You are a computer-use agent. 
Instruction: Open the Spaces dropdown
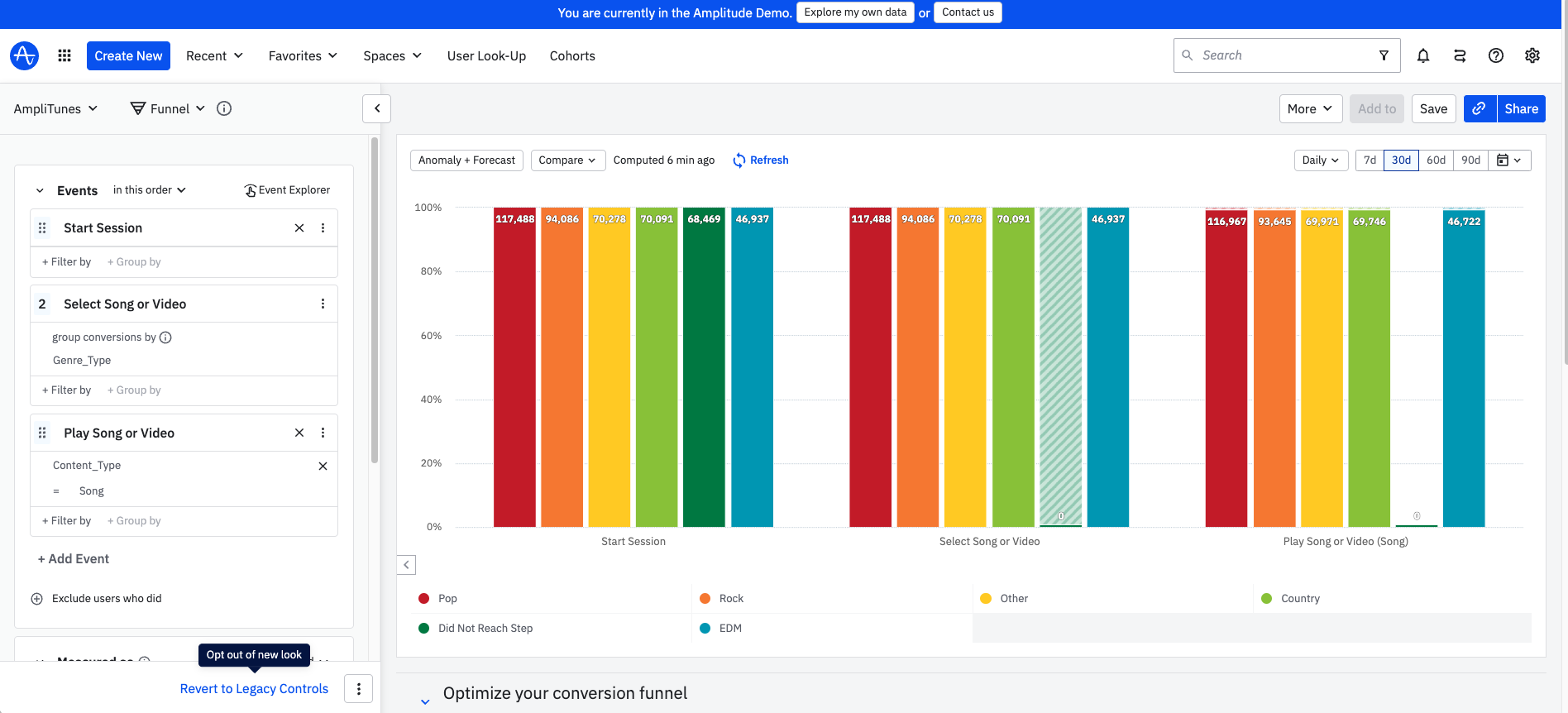(393, 55)
